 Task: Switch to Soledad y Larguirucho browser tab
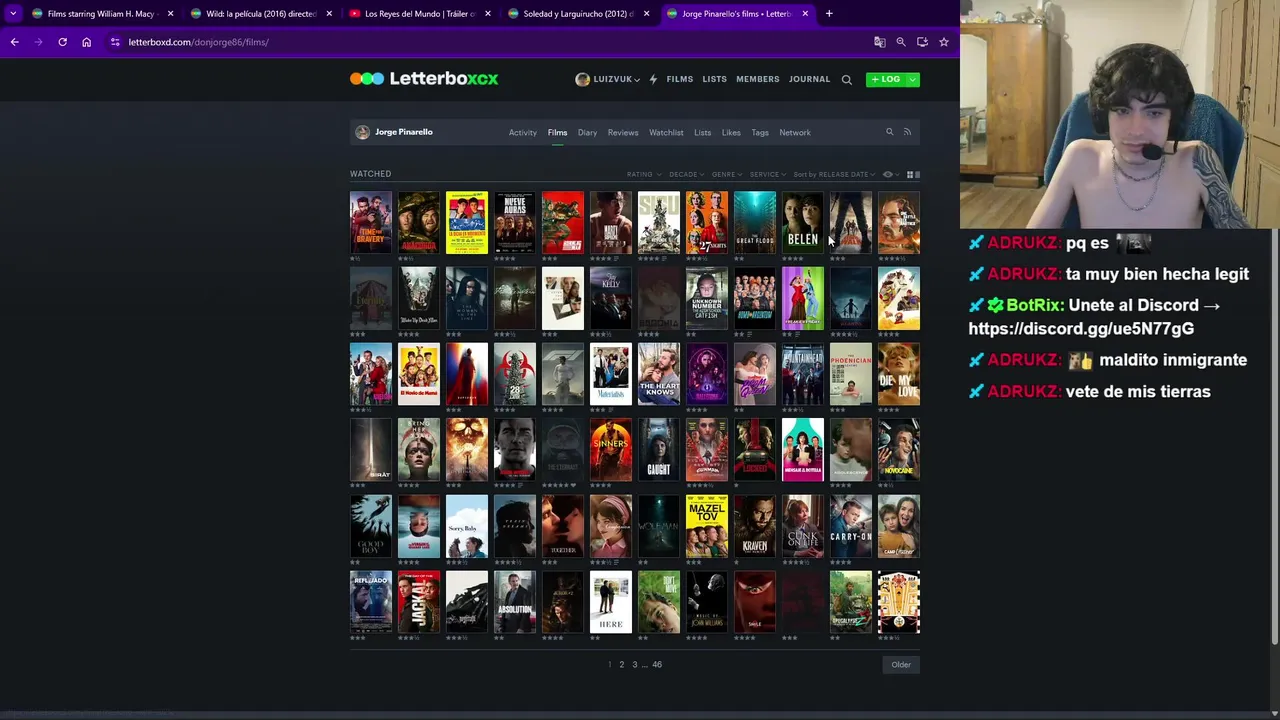pos(580,14)
